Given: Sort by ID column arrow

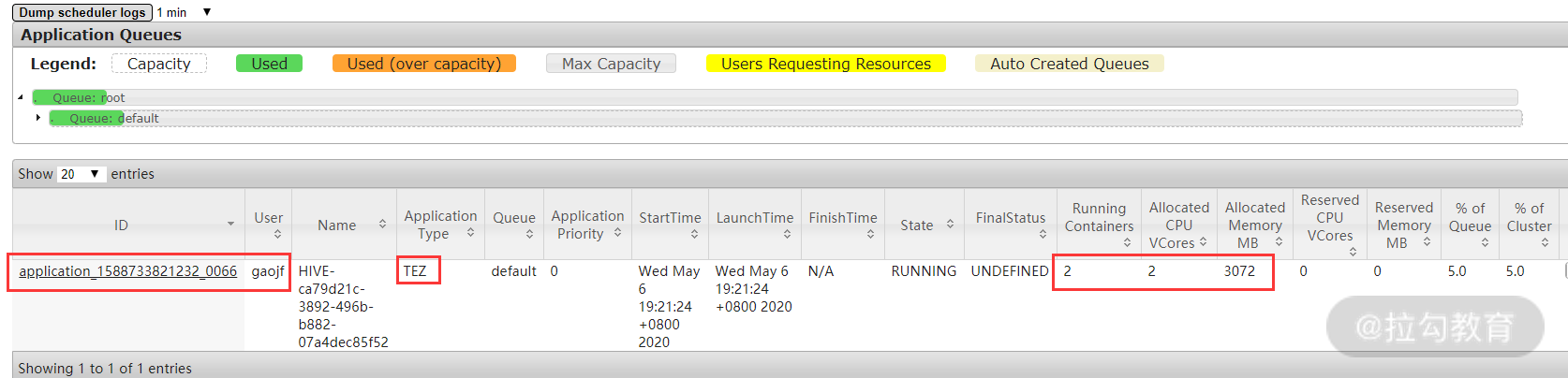Looking at the screenshot, I should pyautogui.click(x=230, y=225).
